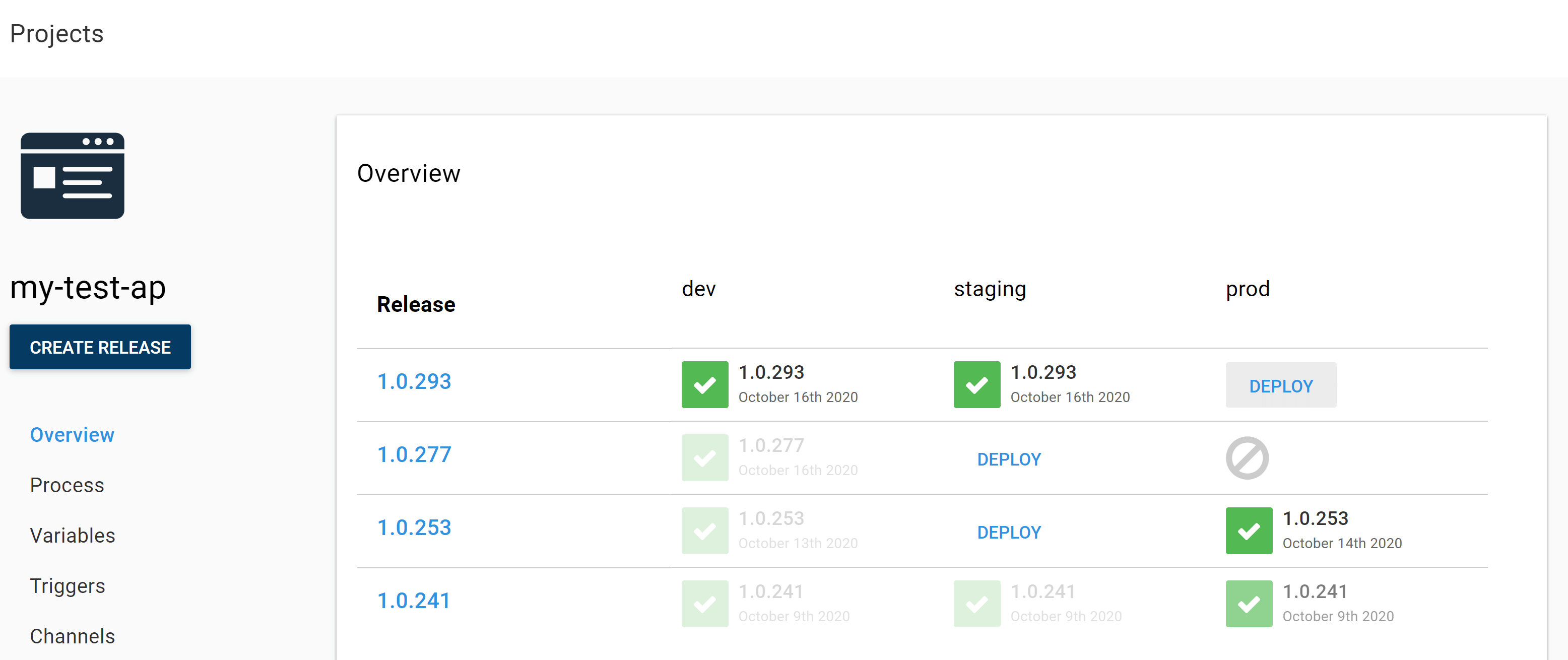1568x660 pixels.
Task: Click 1.0.241 deployment text in prod column
Action: point(1315,591)
